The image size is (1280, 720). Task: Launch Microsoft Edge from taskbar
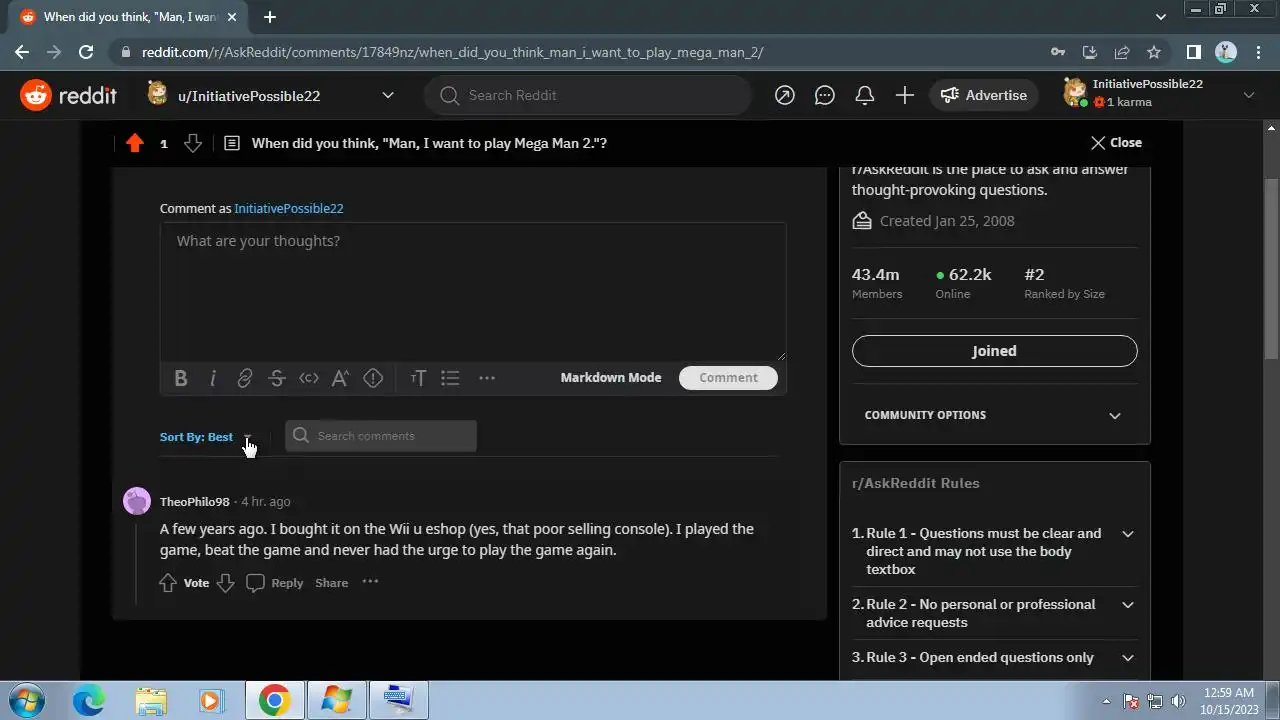coord(88,701)
